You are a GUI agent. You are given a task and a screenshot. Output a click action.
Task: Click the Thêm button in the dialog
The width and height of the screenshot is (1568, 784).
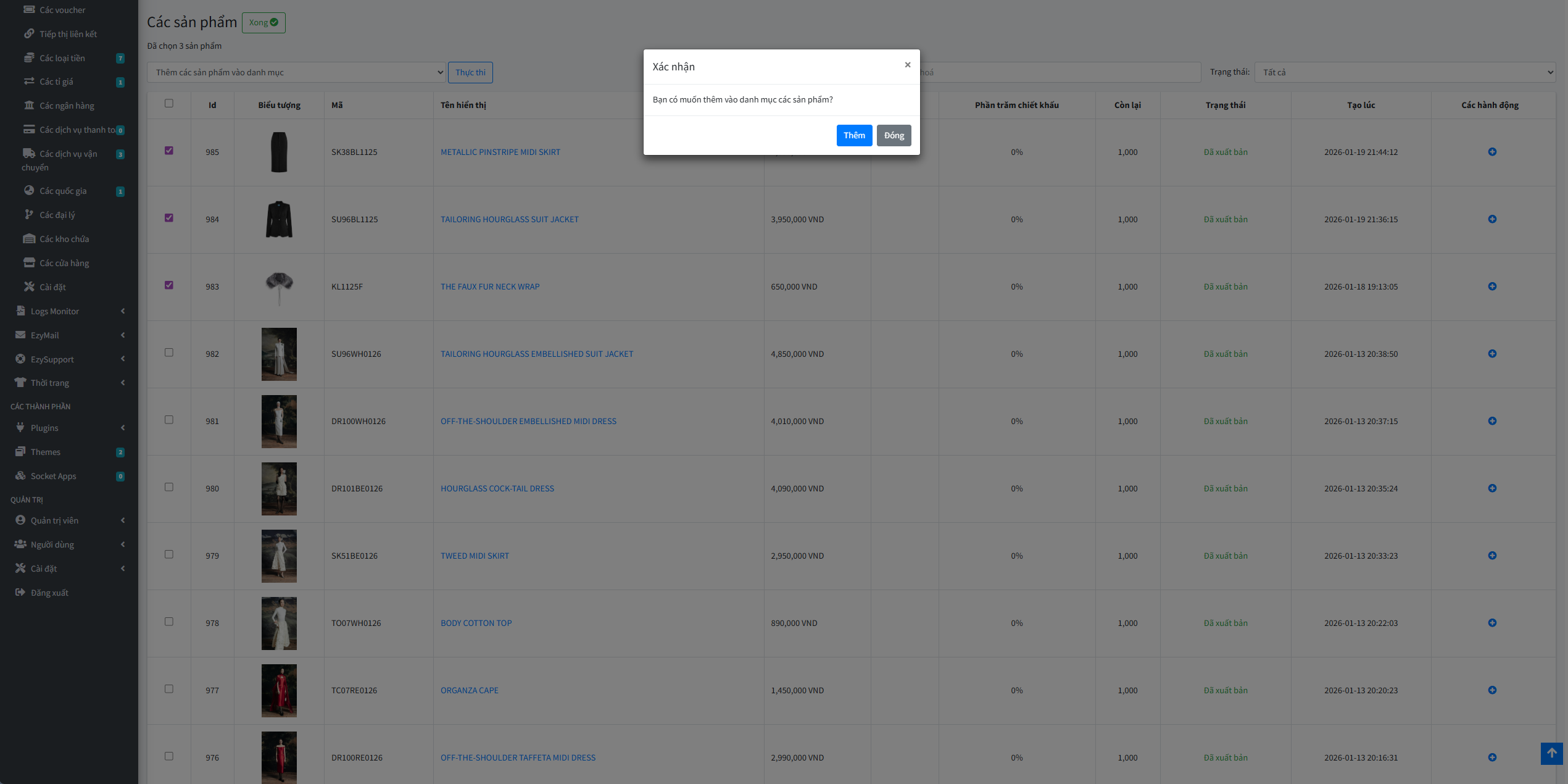(x=854, y=135)
